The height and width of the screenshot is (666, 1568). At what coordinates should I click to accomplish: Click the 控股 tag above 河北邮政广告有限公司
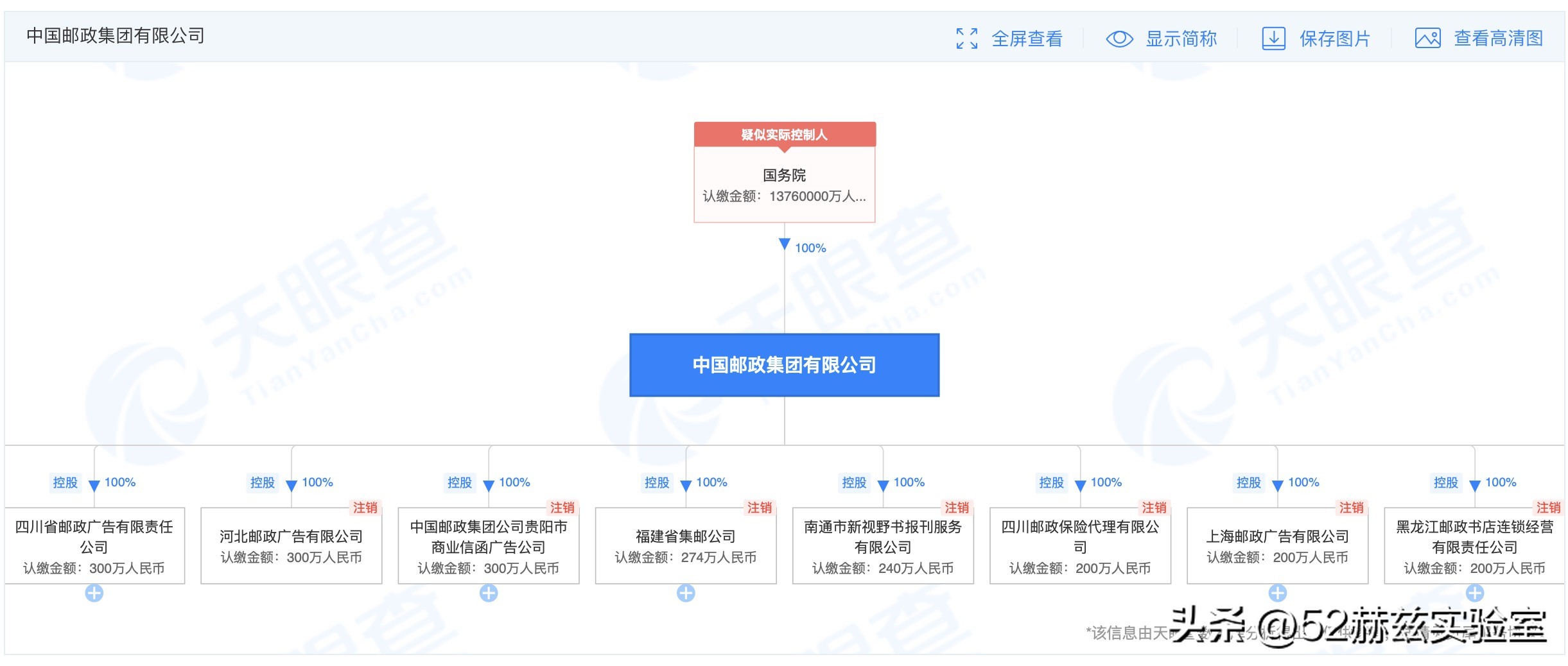coord(261,482)
